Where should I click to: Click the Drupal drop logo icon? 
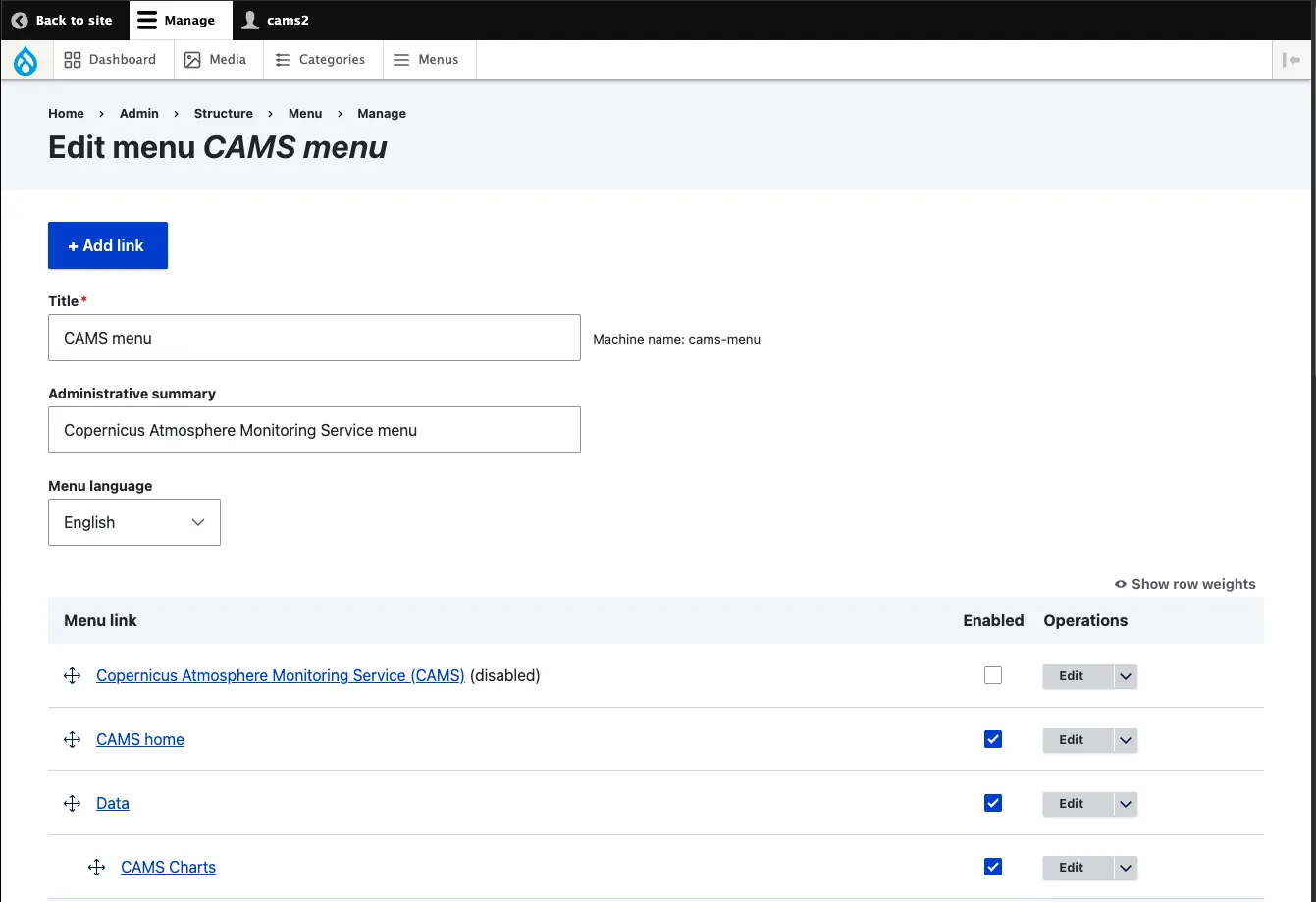tap(26, 60)
